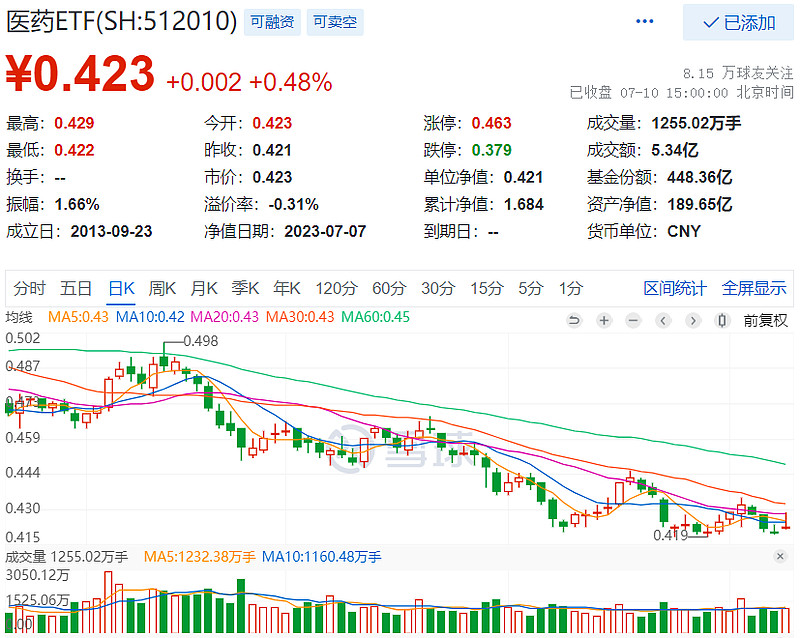Expand the 120分 interval option

pos(336,287)
